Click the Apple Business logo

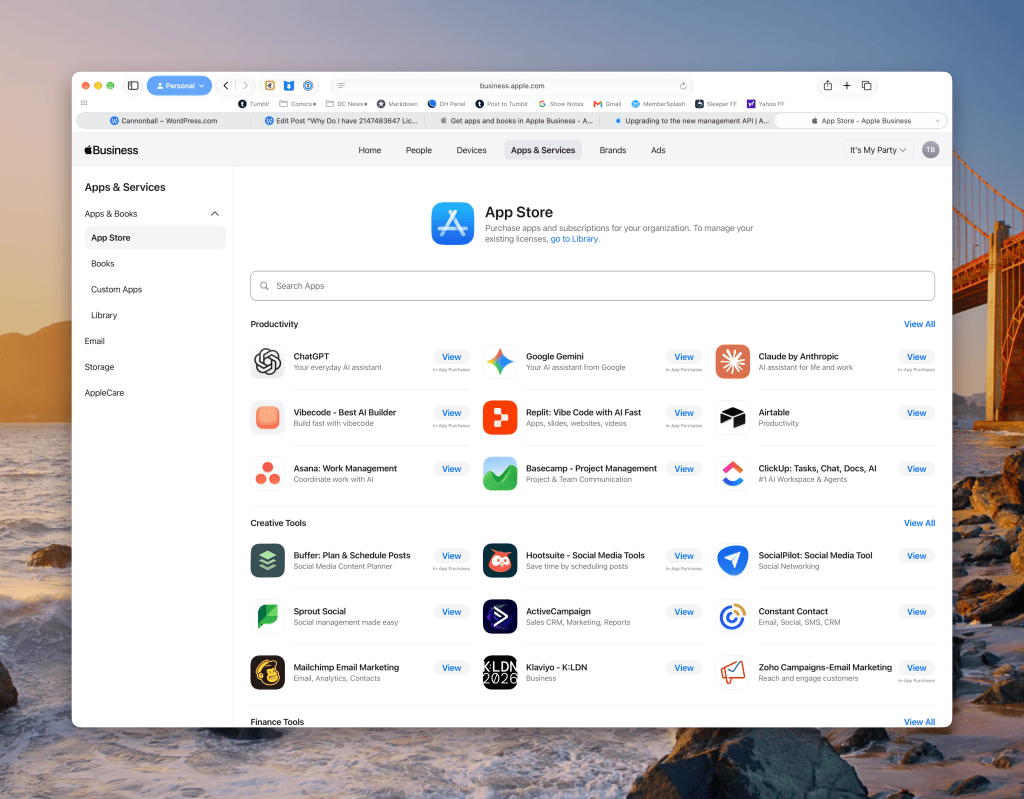tap(111, 150)
